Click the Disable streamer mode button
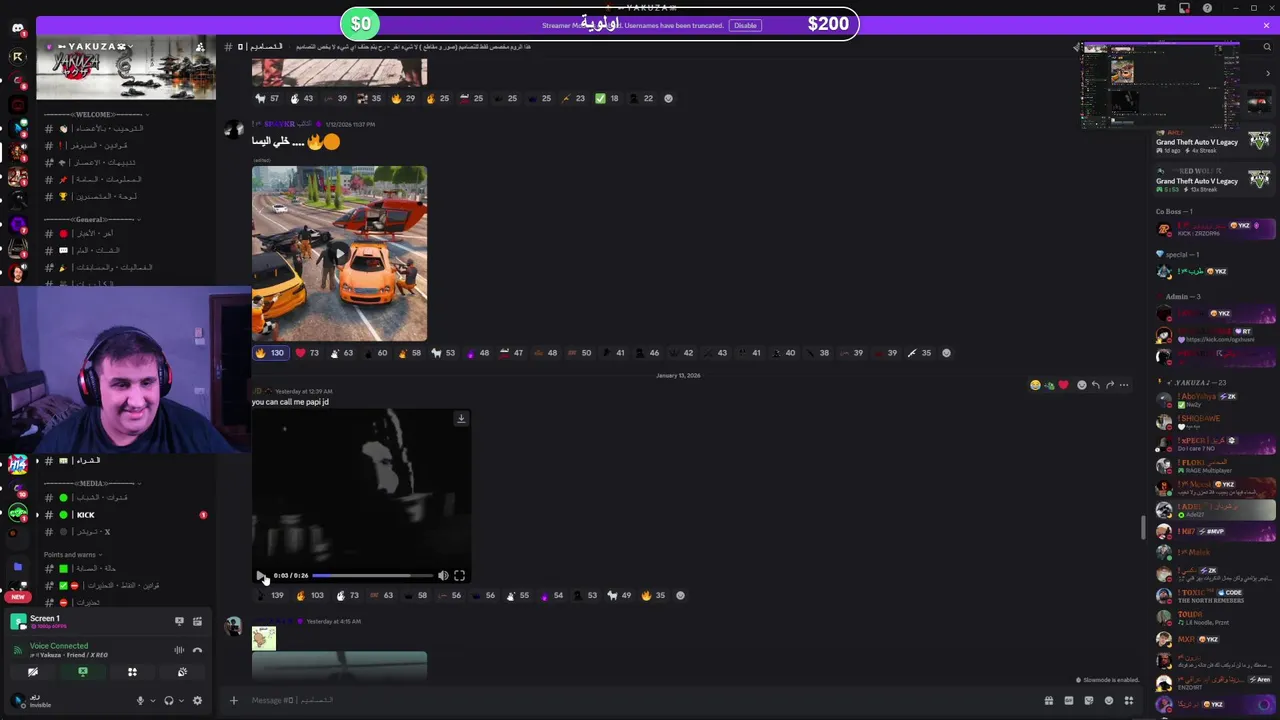This screenshot has width=1280, height=720. (745, 25)
